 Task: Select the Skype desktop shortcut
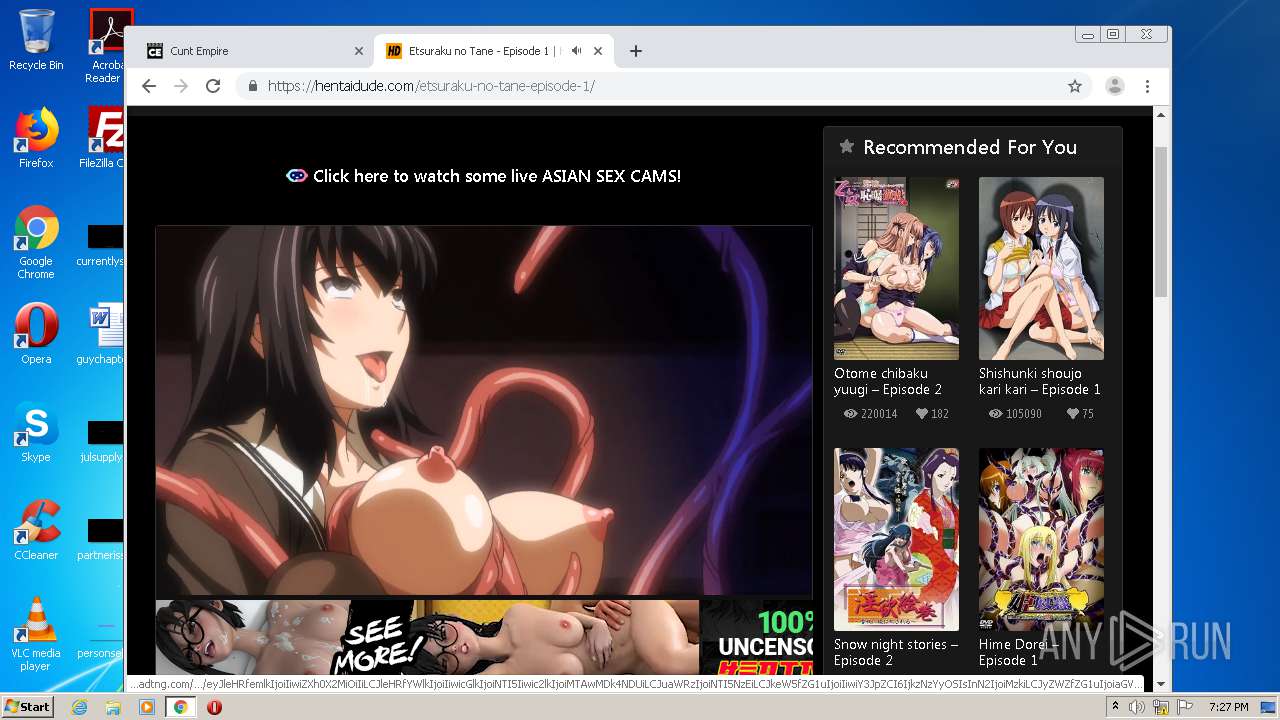[x=36, y=432]
